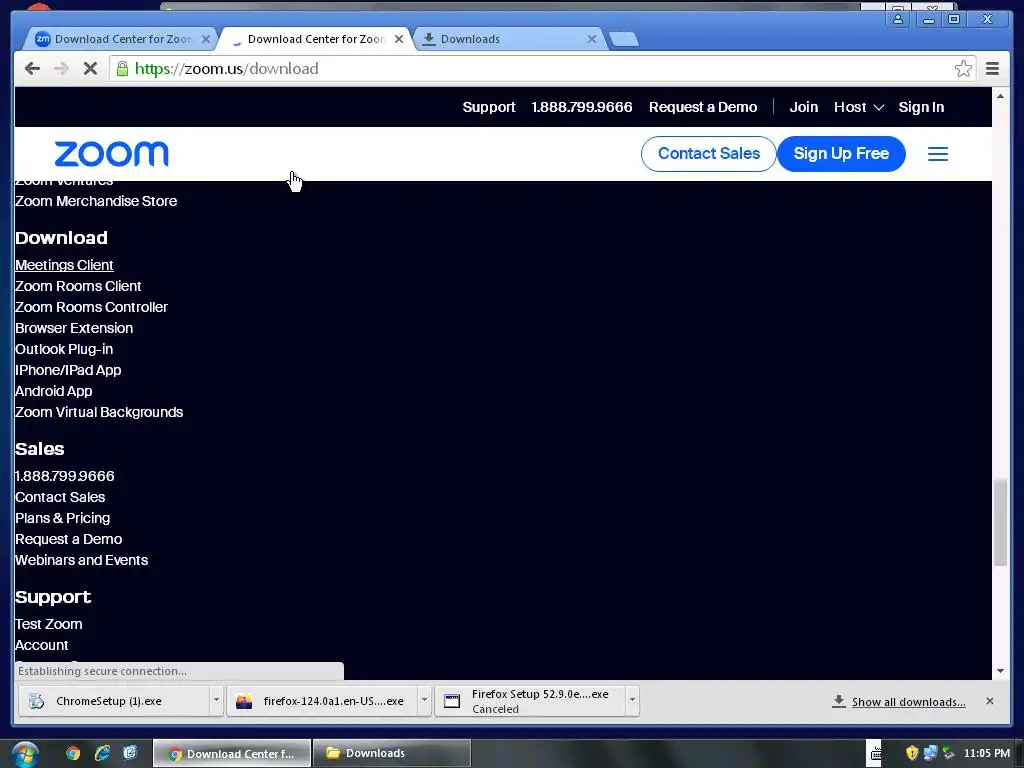
Task: Close the Downloads tab
Action: coord(592,39)
